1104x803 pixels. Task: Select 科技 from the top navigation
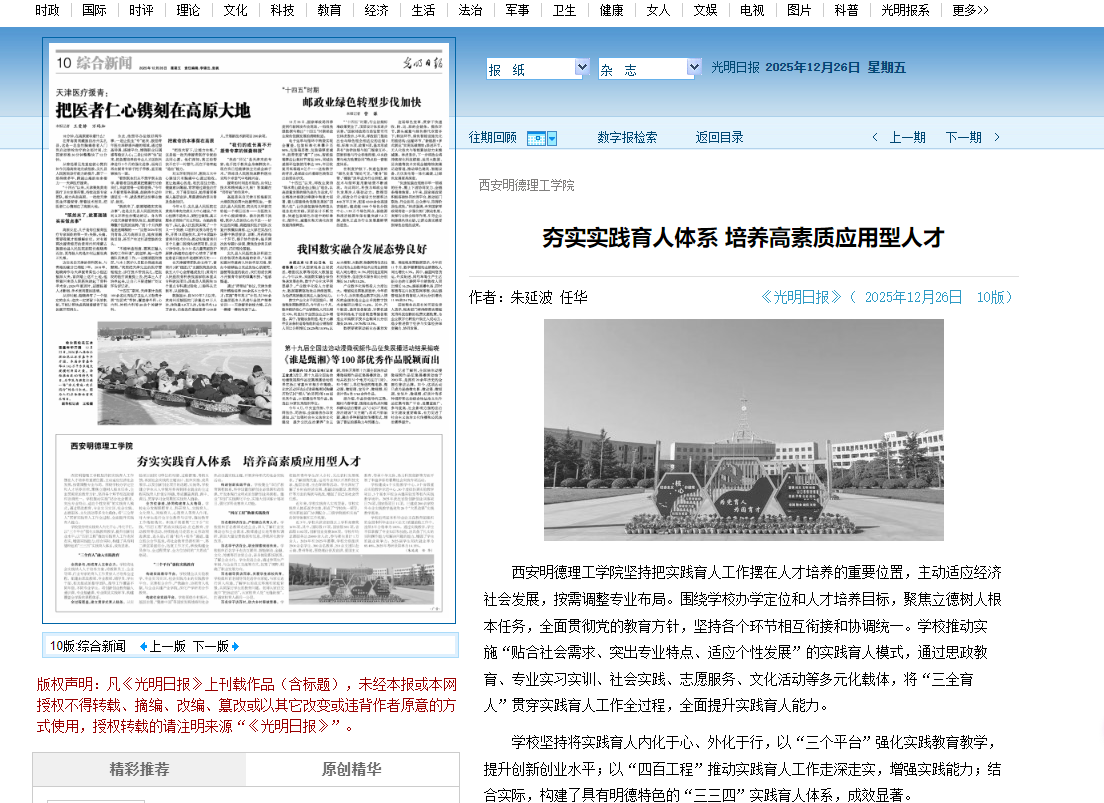pos(282,10)
